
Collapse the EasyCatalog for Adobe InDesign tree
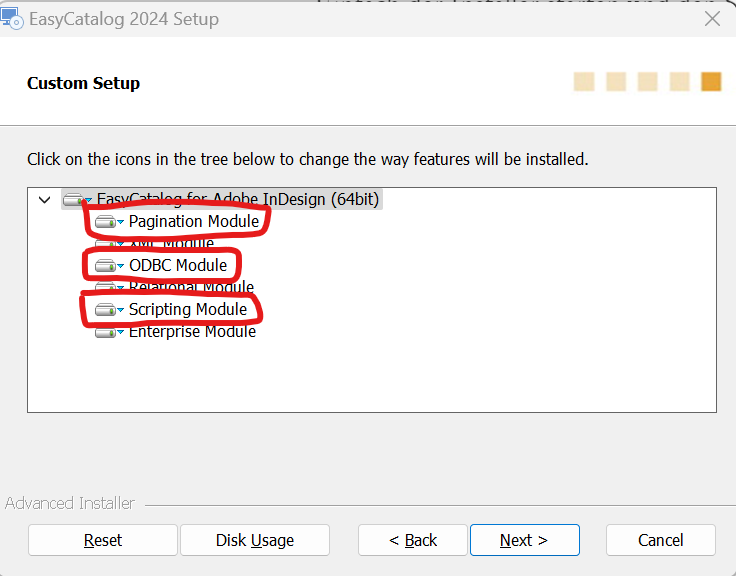pyautogui.click(x=45, y=200)
